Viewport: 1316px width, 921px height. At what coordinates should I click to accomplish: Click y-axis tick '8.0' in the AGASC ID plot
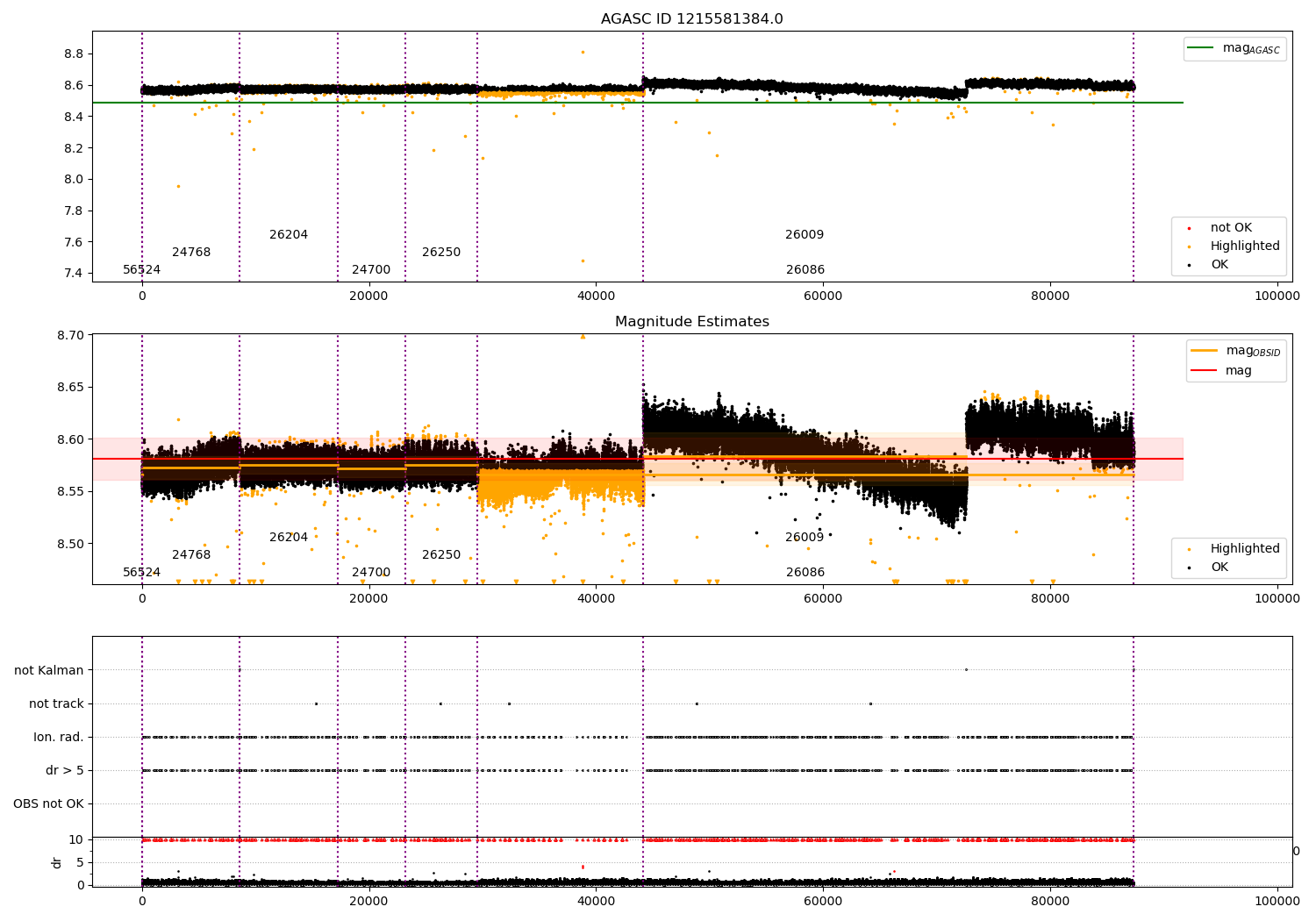coord(74,180)
